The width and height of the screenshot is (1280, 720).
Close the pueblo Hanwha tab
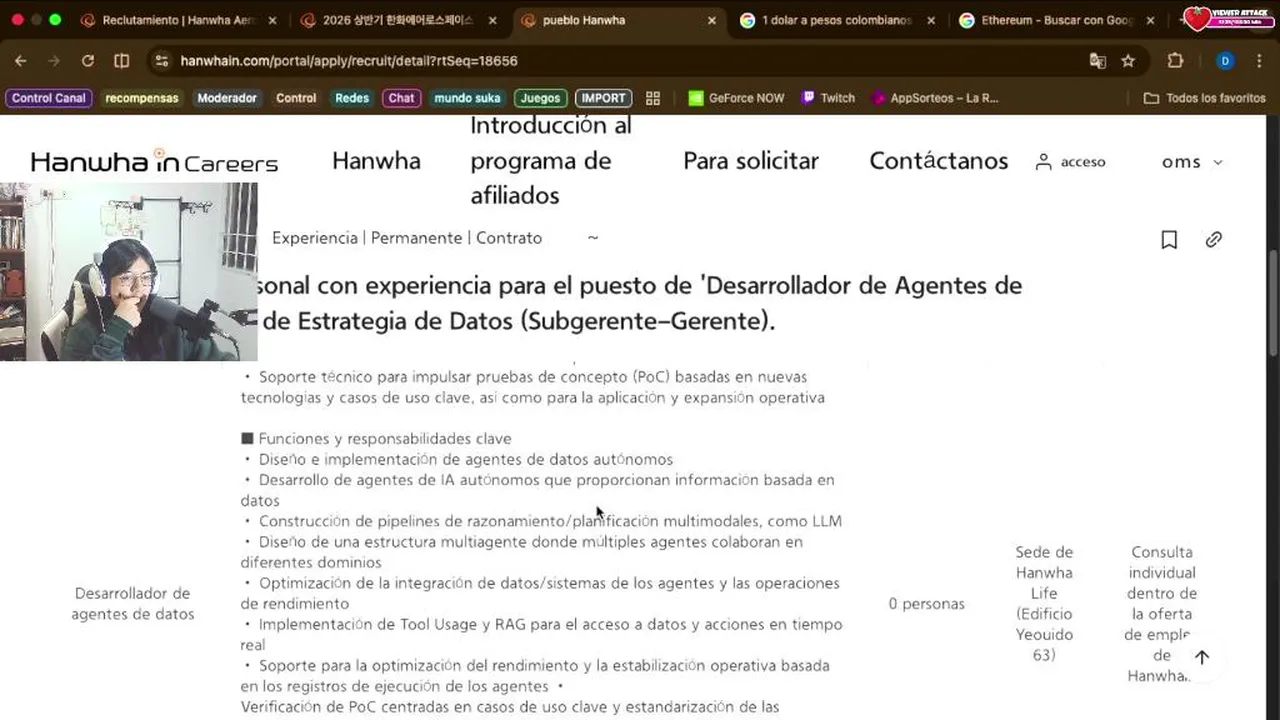click(712, 20)
